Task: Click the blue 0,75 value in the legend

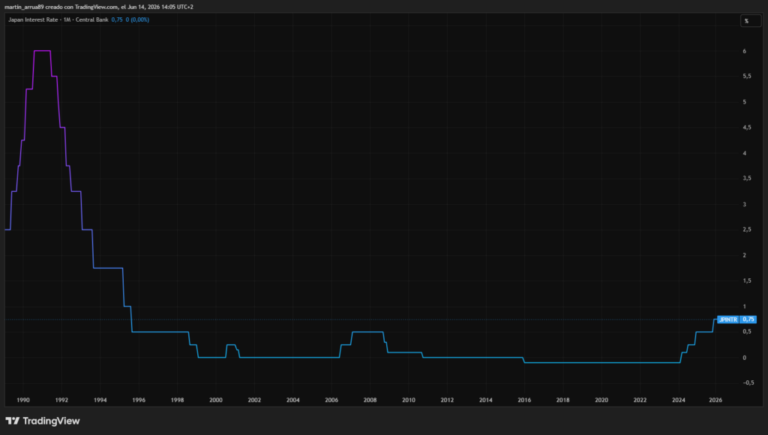Action: (x=117, y=20)
